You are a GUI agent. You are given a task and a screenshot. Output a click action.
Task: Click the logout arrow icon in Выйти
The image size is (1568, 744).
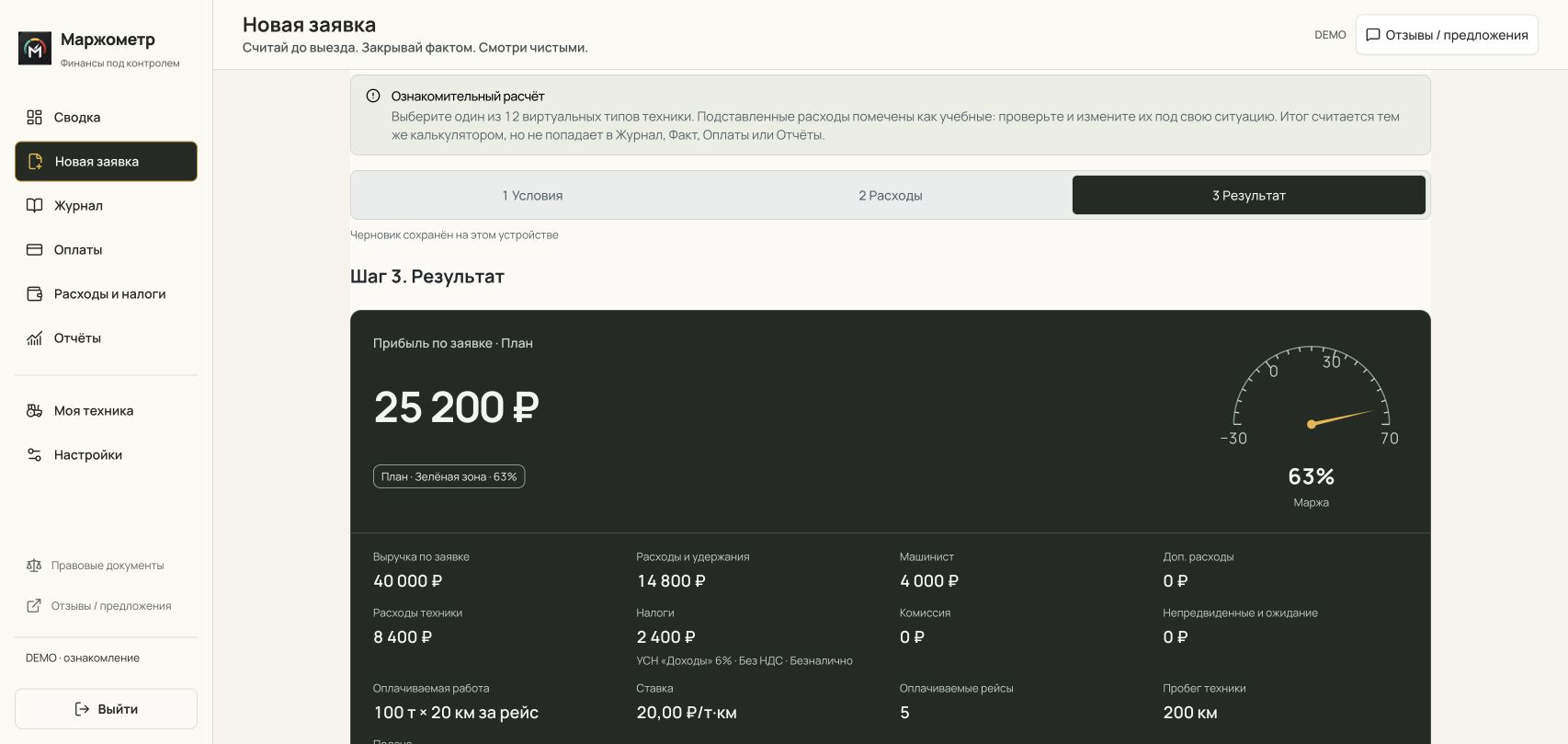tap(82, 709)
